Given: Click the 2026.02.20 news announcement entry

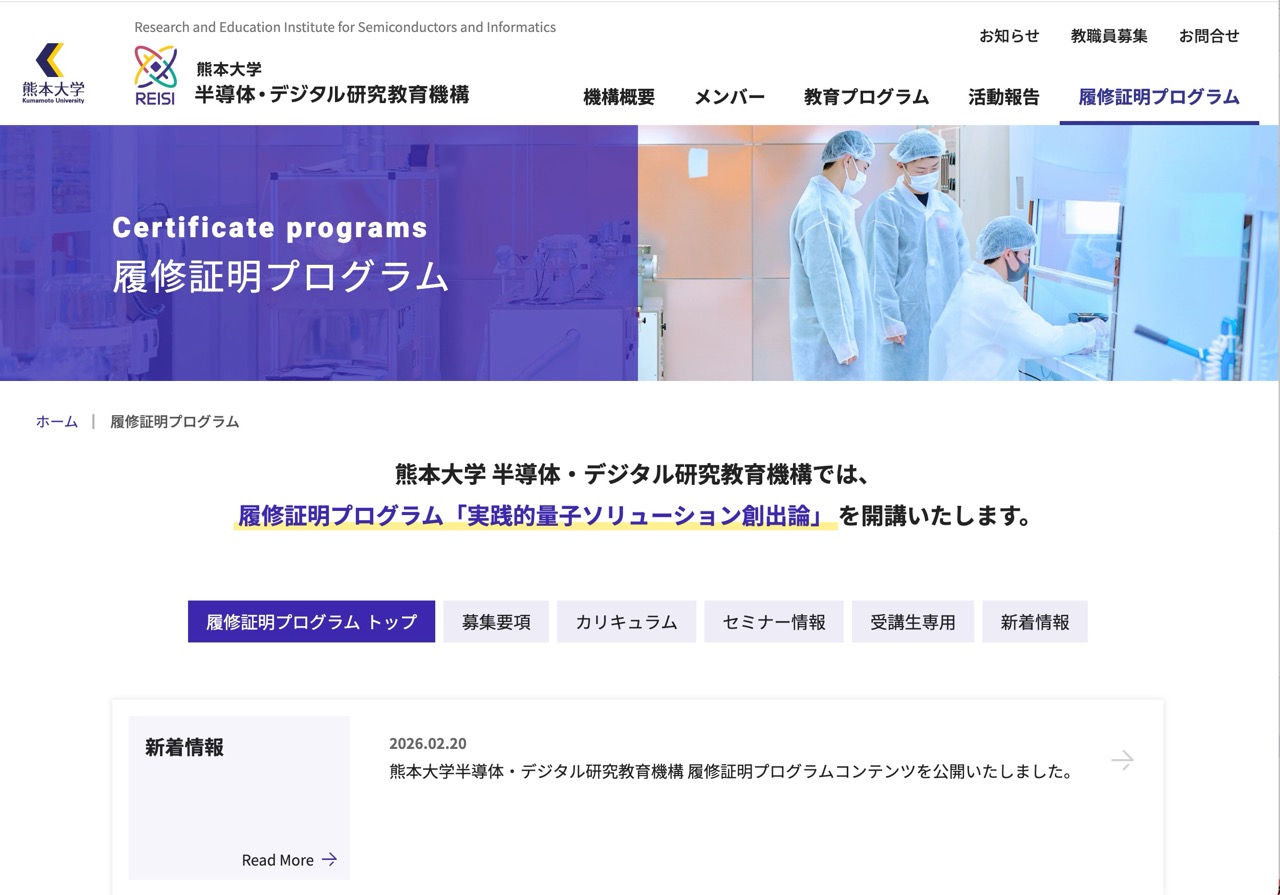Looking at the screenshot, I should point(730,758).
